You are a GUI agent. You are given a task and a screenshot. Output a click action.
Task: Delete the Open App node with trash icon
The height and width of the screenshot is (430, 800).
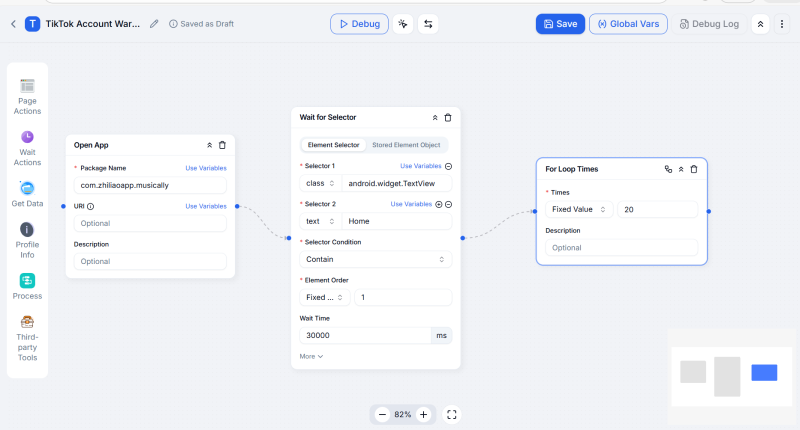[x=222, y=145]
